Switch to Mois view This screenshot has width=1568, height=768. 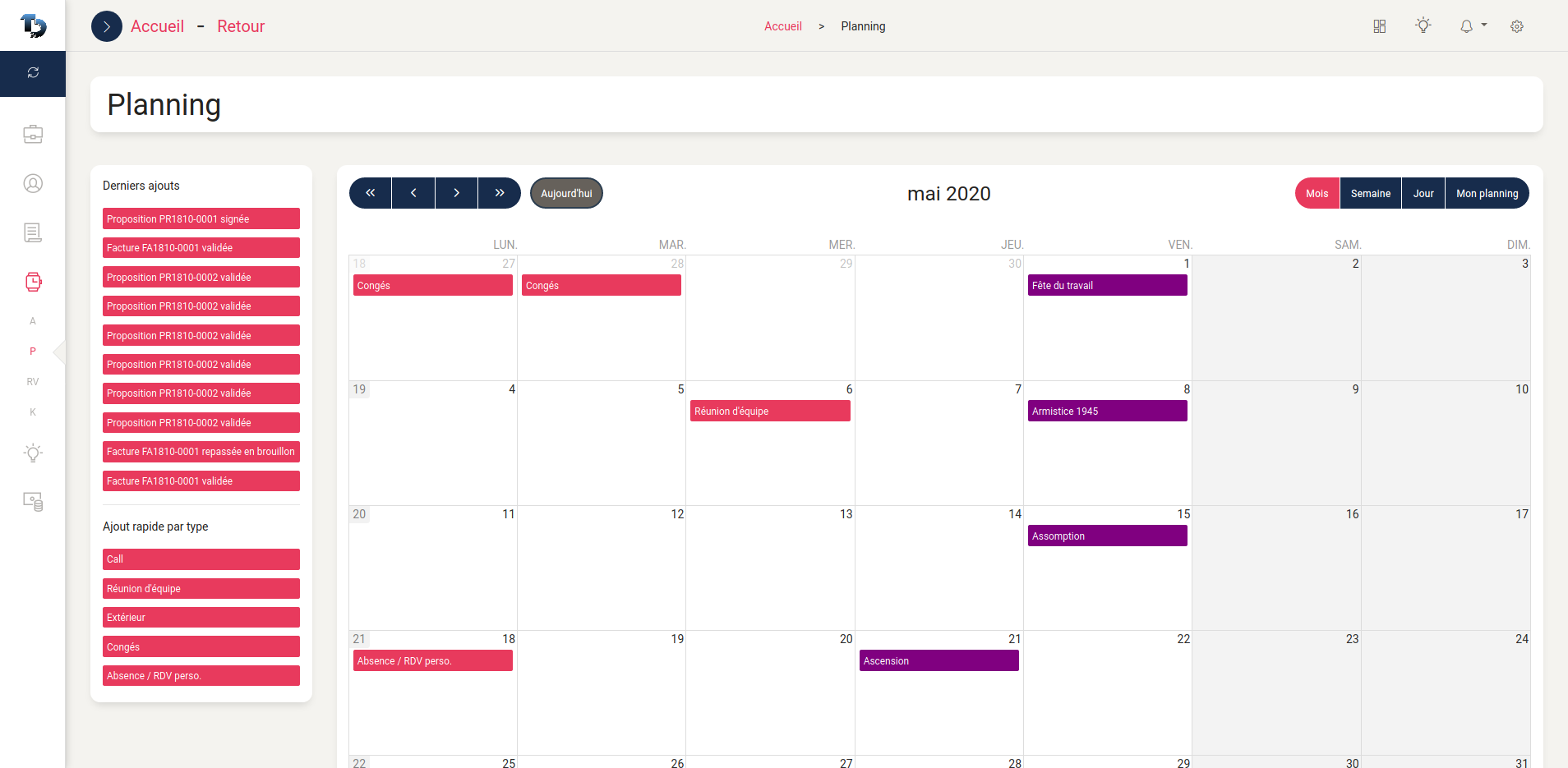click(x=1317, y=193)
